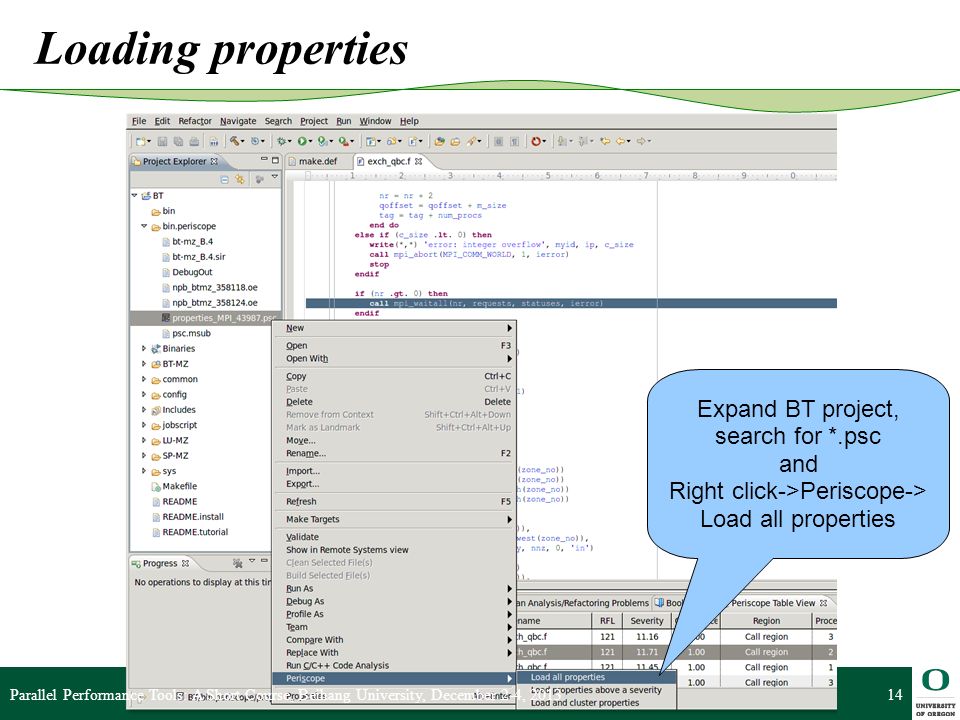Click the Open Type folder toolbar icon
Viewport: 960px width, 720px height.
[x=439, y=141]
